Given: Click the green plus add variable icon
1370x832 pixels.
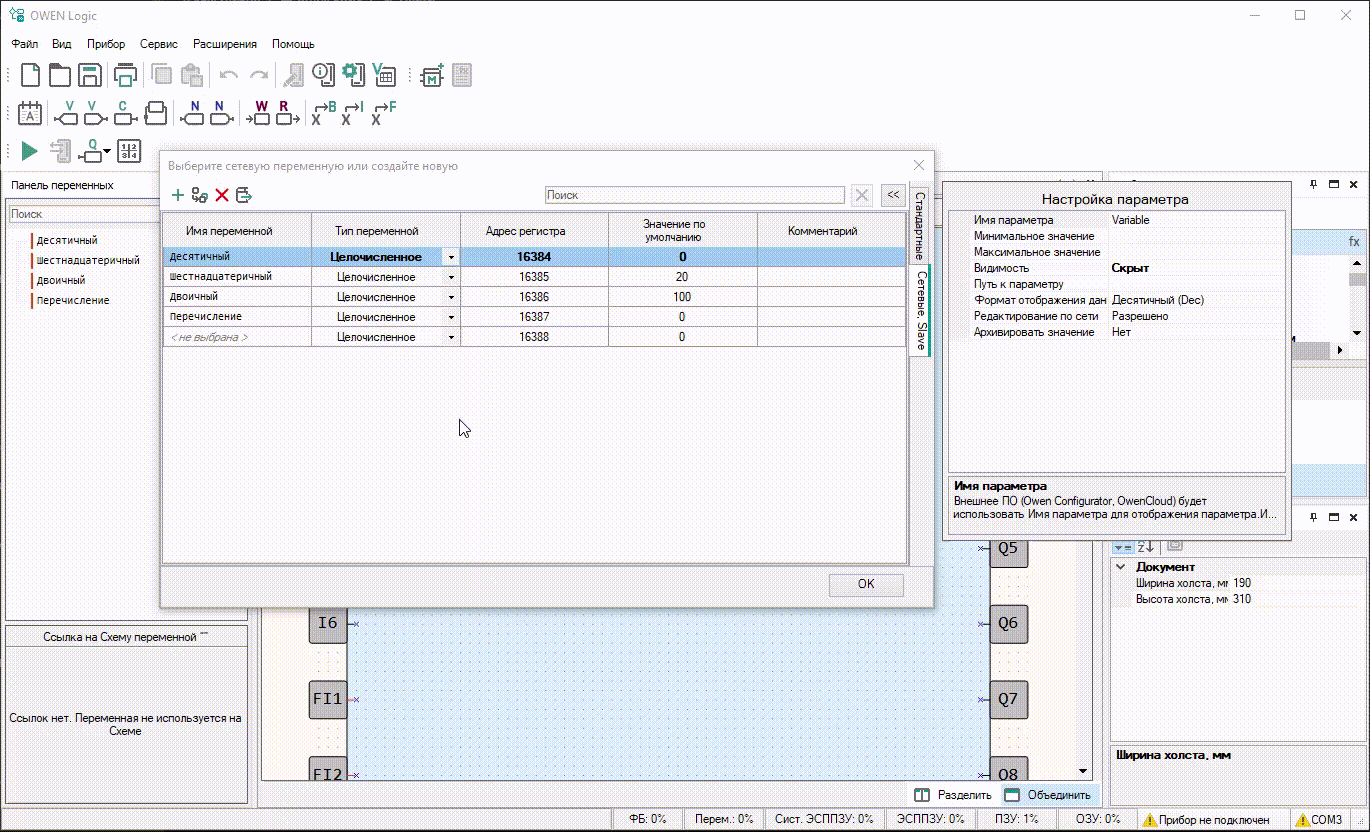Looking at the screenshot, I should tap(178, 195).
